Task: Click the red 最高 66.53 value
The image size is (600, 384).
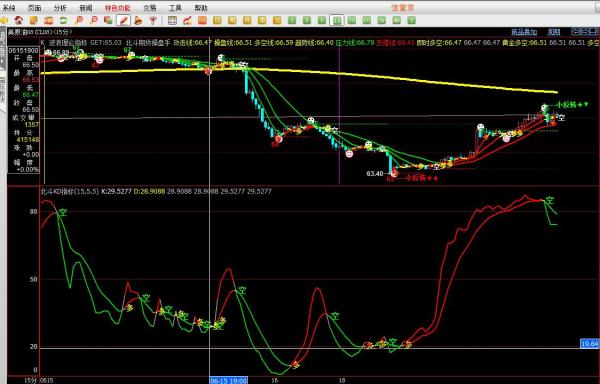Action: coord(31,80)
